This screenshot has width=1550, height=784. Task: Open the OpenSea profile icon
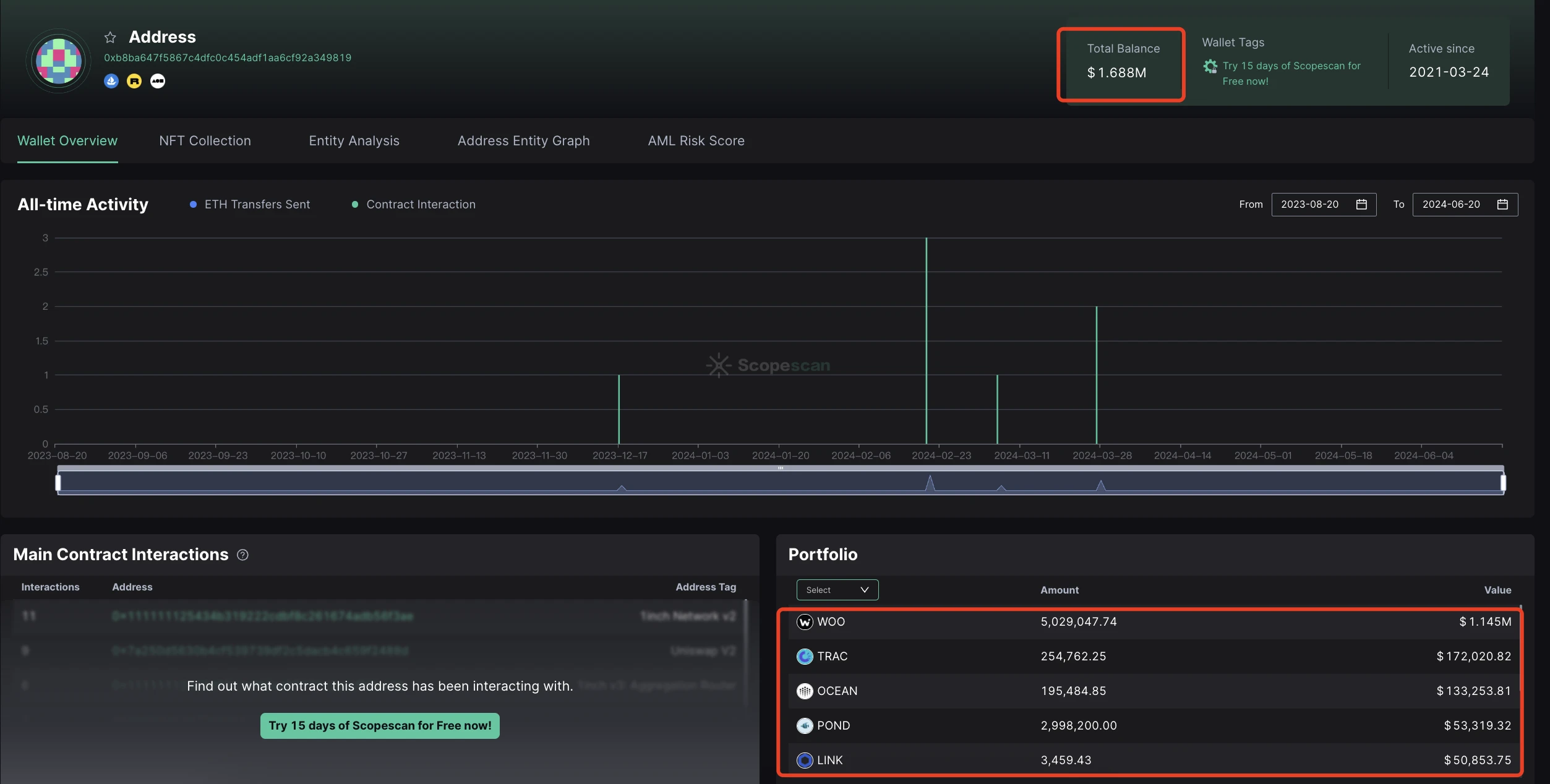coord(111,81)
